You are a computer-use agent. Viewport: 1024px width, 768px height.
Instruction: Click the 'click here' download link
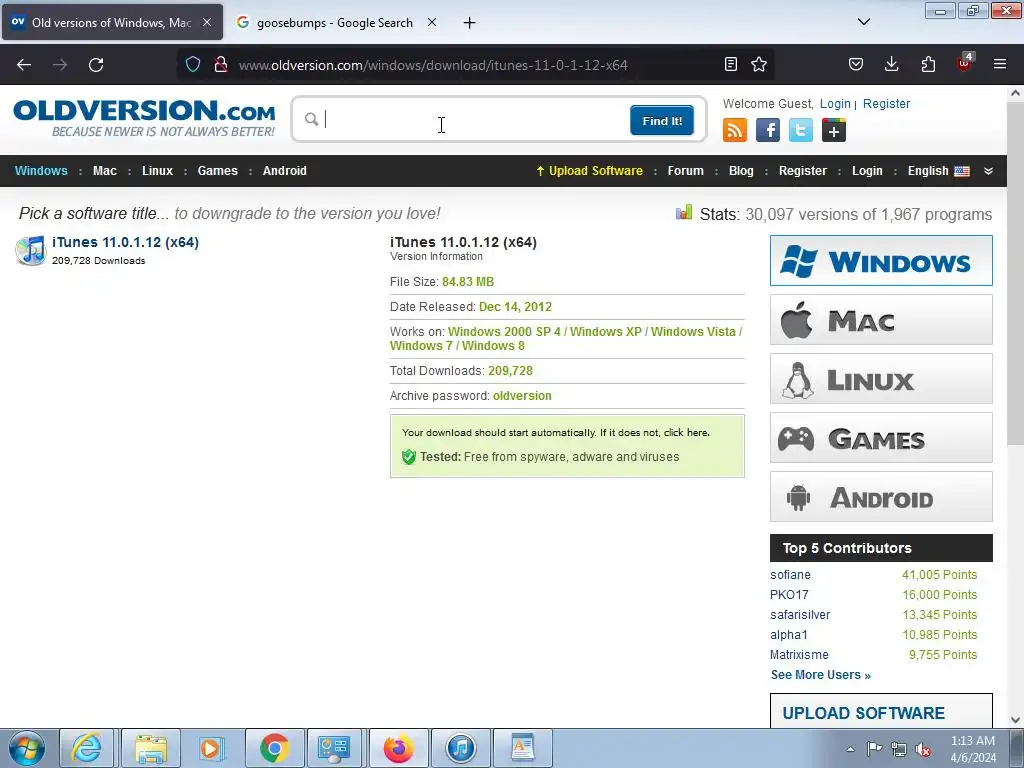click(686, 432)
